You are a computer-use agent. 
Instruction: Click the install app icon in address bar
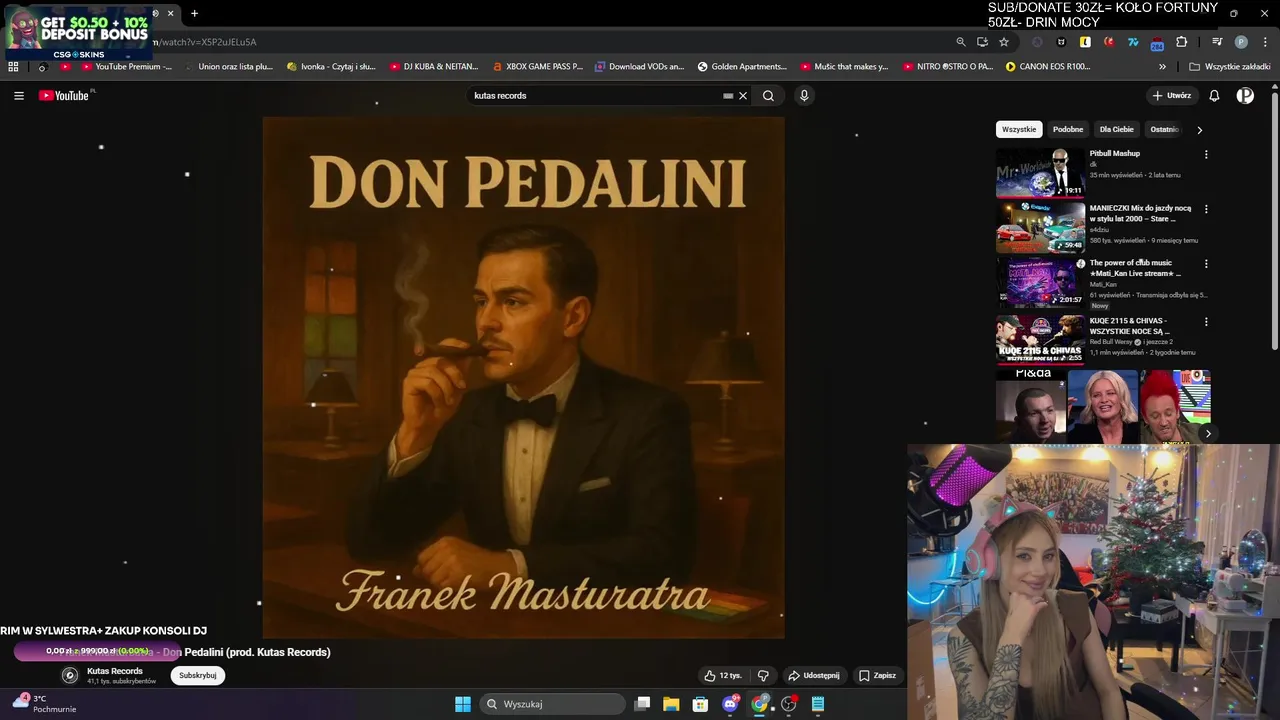click(x=982, y=42)
